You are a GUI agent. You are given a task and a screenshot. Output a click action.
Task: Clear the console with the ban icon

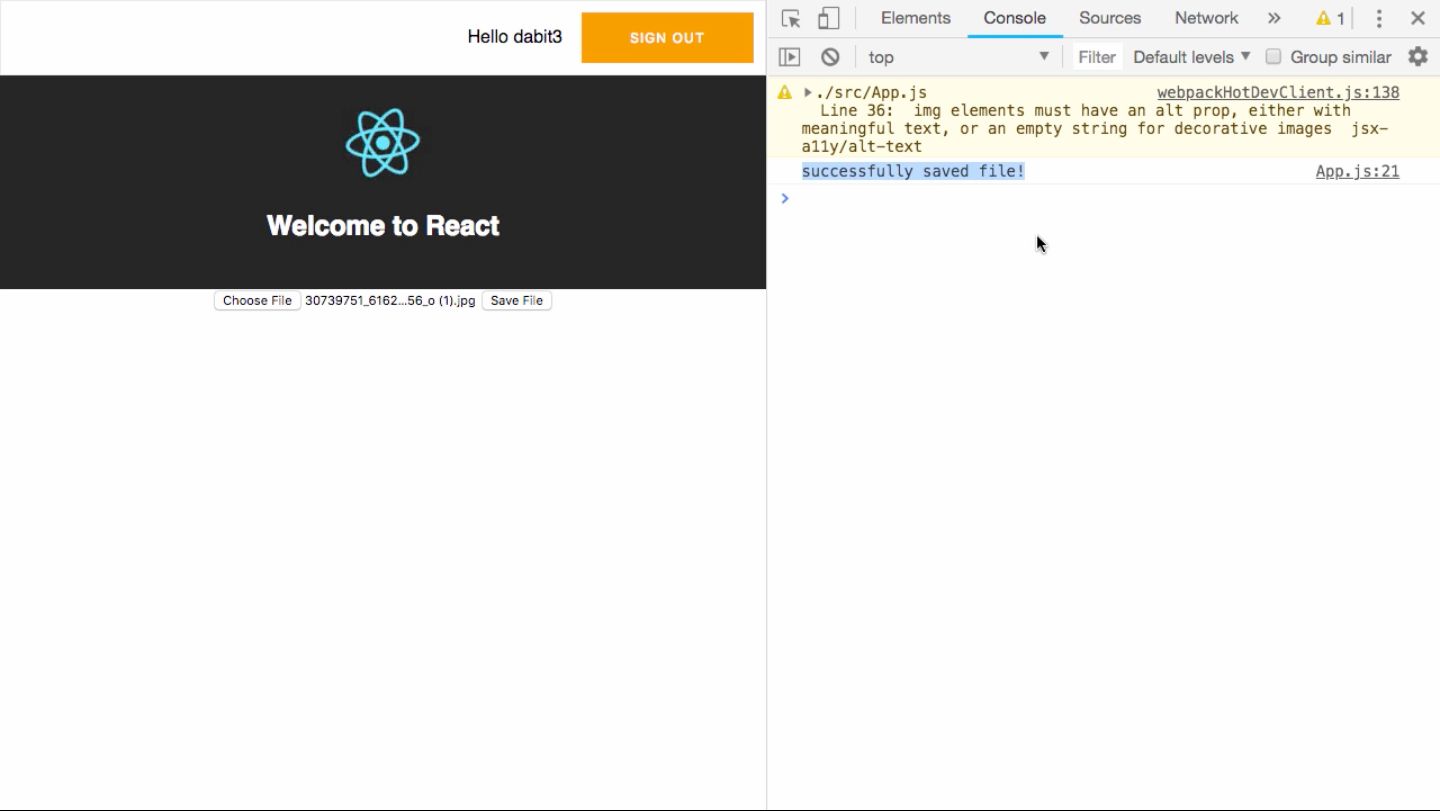(x=830, y=57)
